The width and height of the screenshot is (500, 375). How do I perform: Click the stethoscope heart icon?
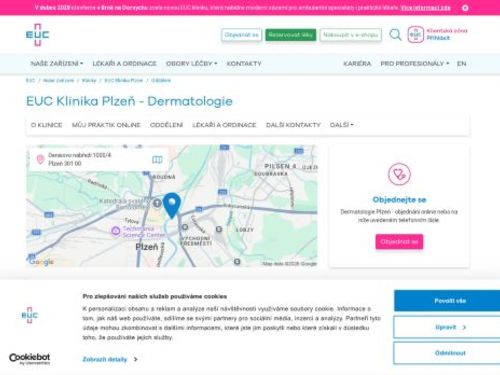coord(399,174)
